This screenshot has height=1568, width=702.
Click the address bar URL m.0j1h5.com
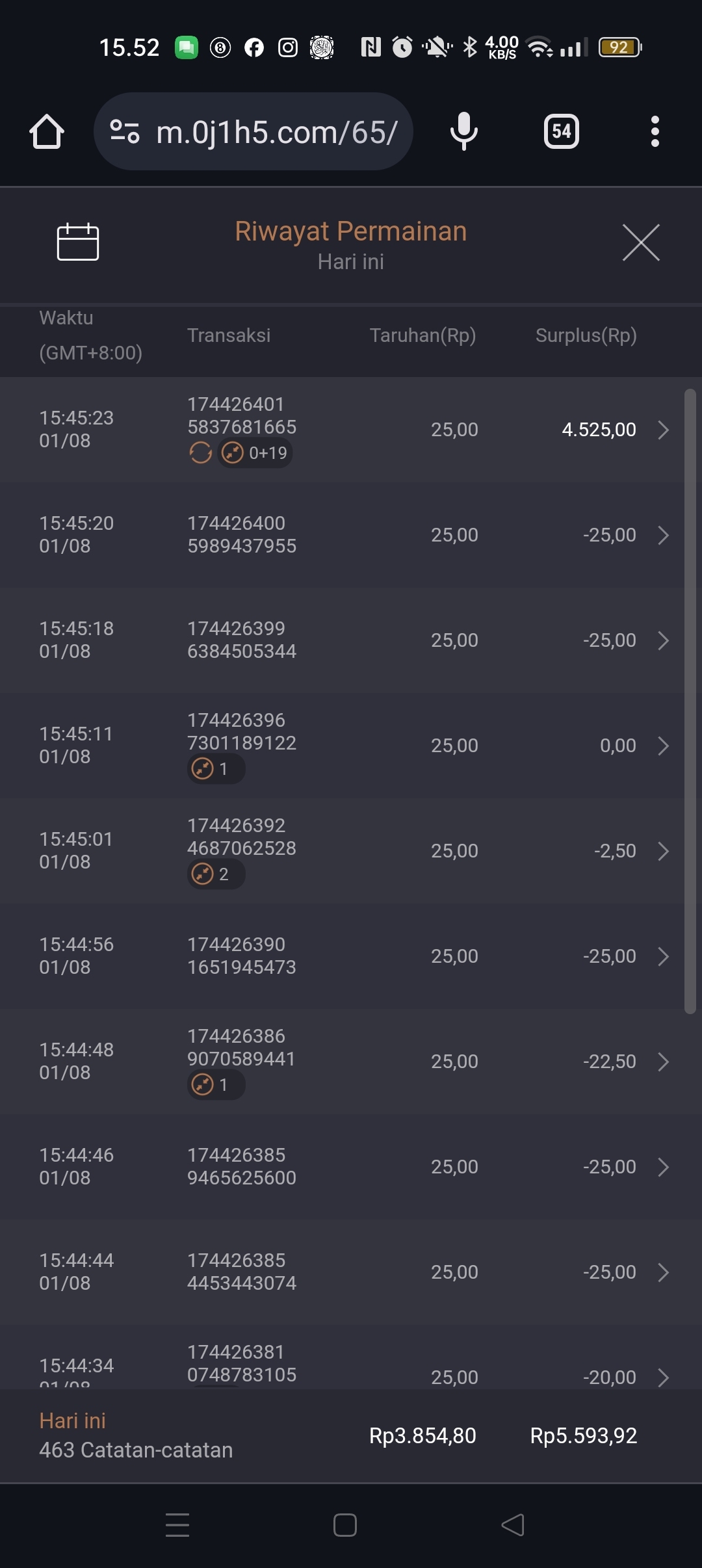[x=276, y=132]
